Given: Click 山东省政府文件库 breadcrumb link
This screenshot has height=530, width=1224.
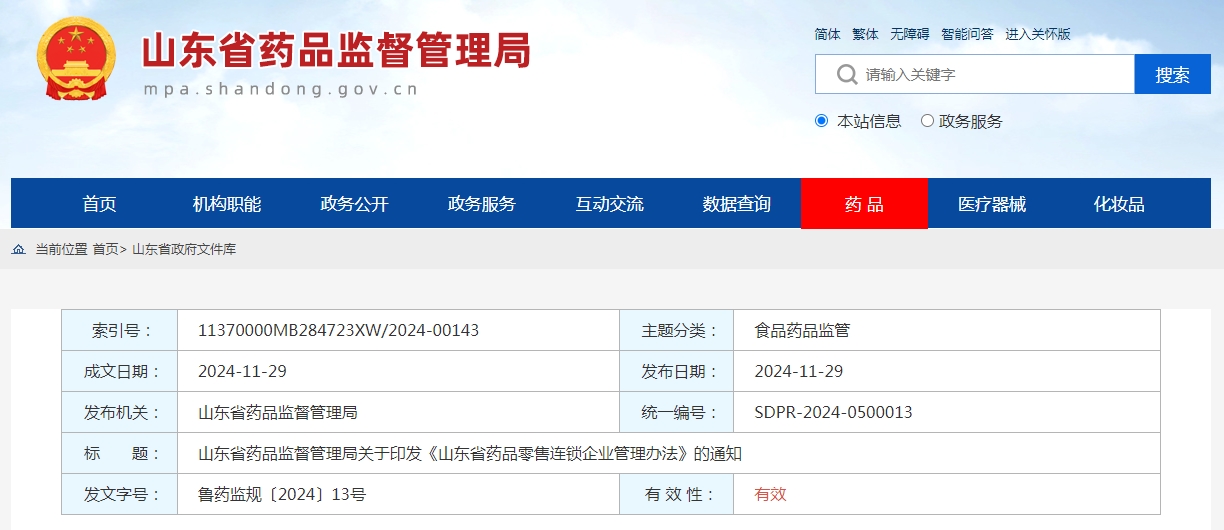Looking at the screenshot, I should [184, 249].
